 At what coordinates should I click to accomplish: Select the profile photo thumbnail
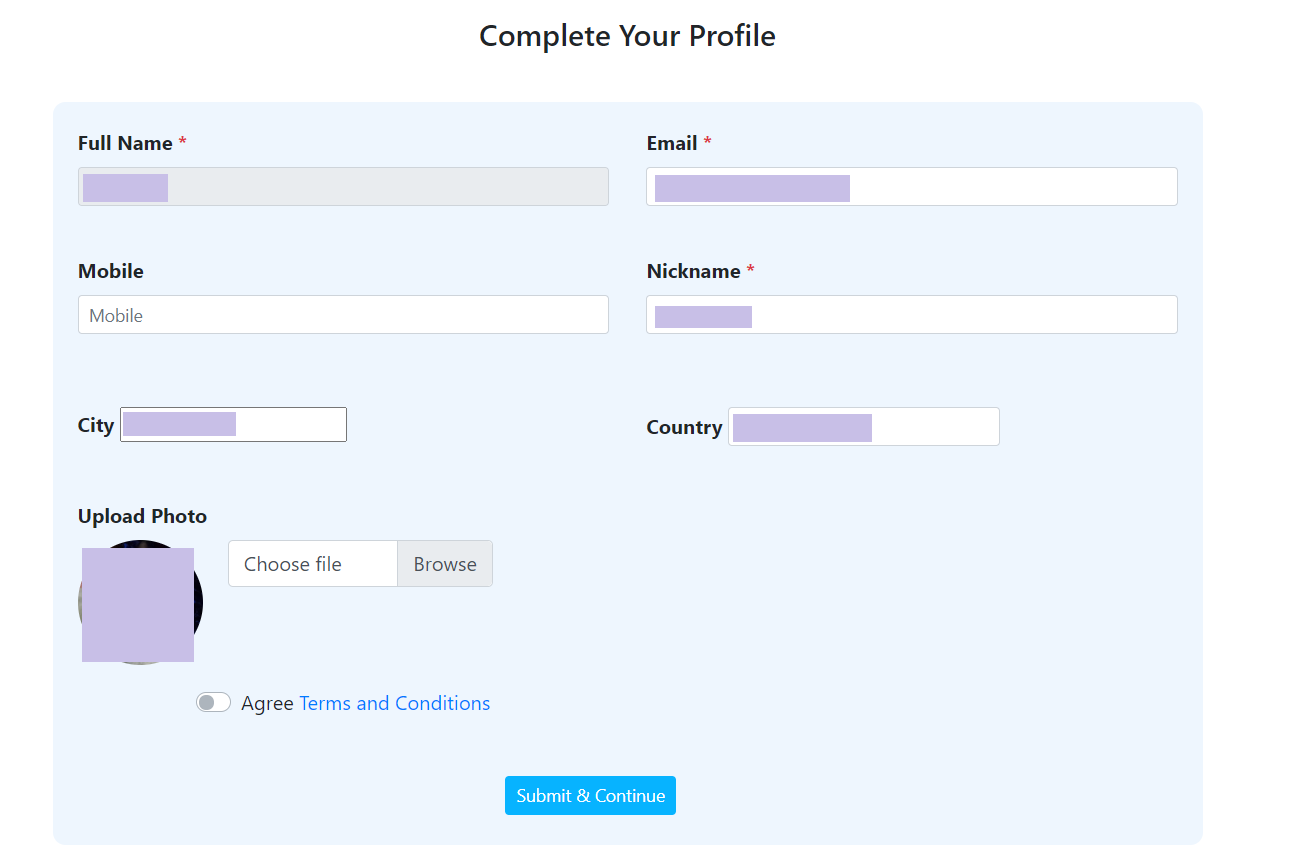point(140,603)
